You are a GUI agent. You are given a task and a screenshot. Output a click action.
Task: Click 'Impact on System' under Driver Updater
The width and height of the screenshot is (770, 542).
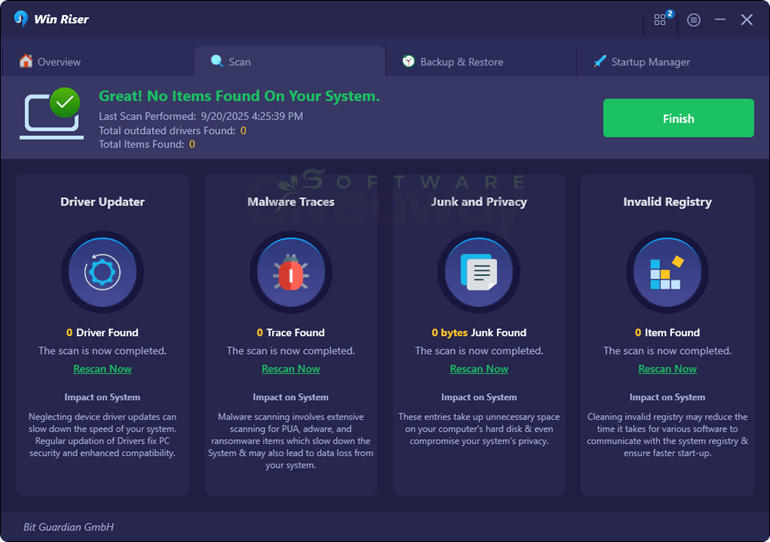pyautogui.click(x=102, y=397)
